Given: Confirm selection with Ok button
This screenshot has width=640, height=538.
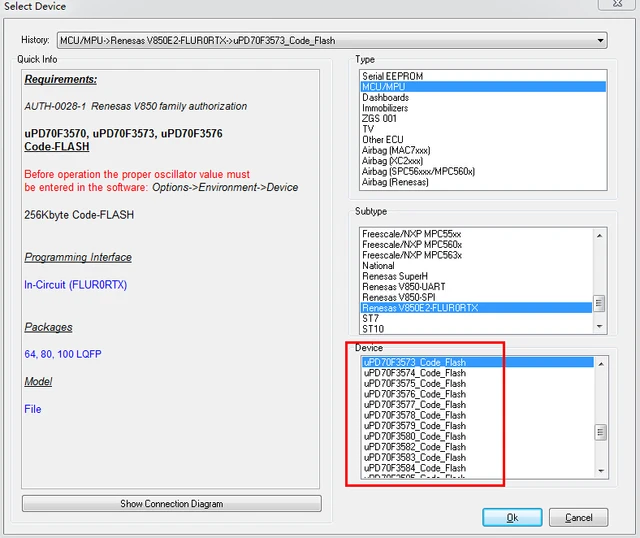Looking at the screenshot, I should point(512,518).
